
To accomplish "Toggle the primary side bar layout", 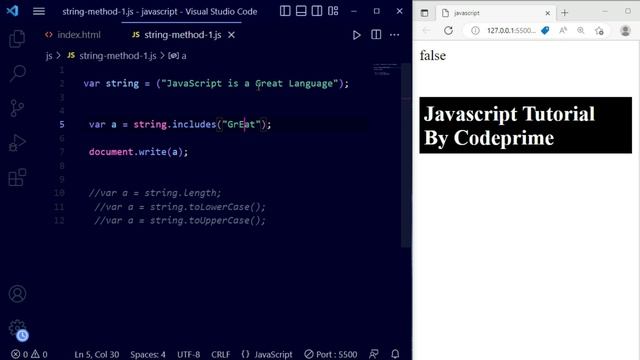I will pyautogui.click(x=285, y=11).
